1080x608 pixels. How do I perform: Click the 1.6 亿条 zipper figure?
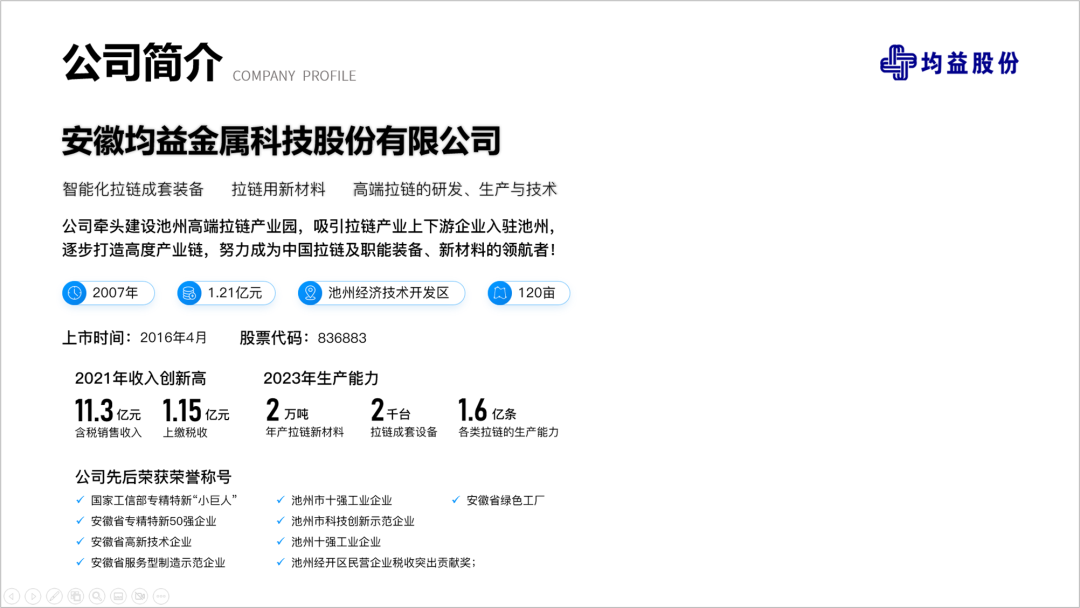488,410
